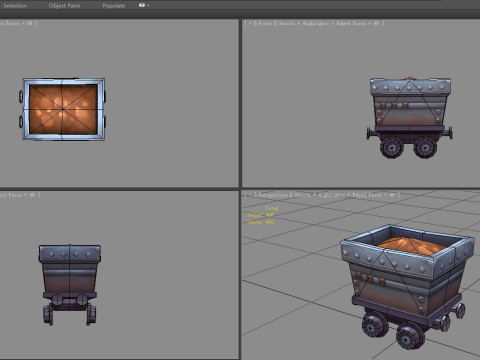Select the mine cart in the Front viewport
The height and width of the screenshot is (360, 480).
click(x=410, y=118)
